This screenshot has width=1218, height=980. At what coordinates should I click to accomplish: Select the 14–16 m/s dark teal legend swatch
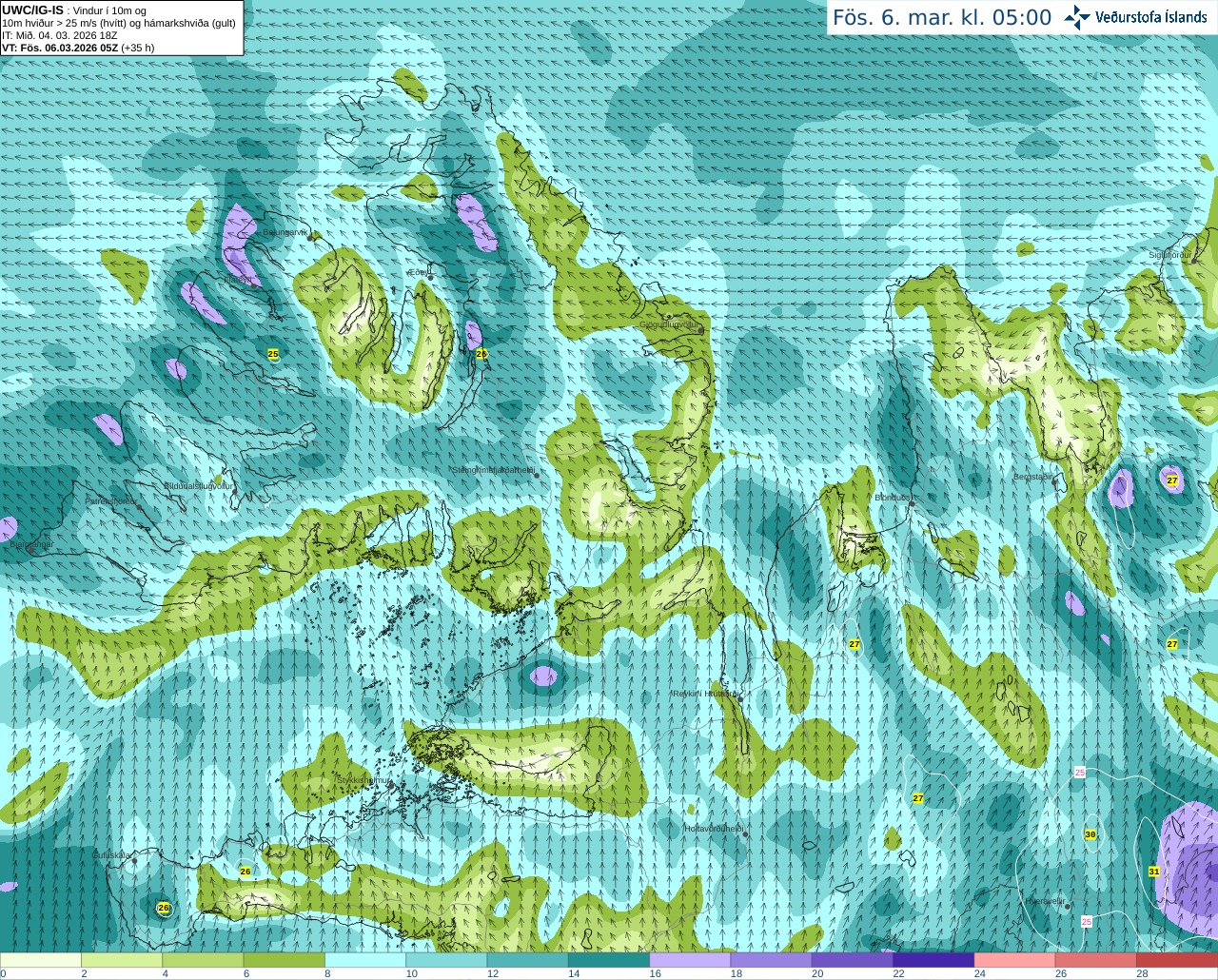[x=609, y=959]
